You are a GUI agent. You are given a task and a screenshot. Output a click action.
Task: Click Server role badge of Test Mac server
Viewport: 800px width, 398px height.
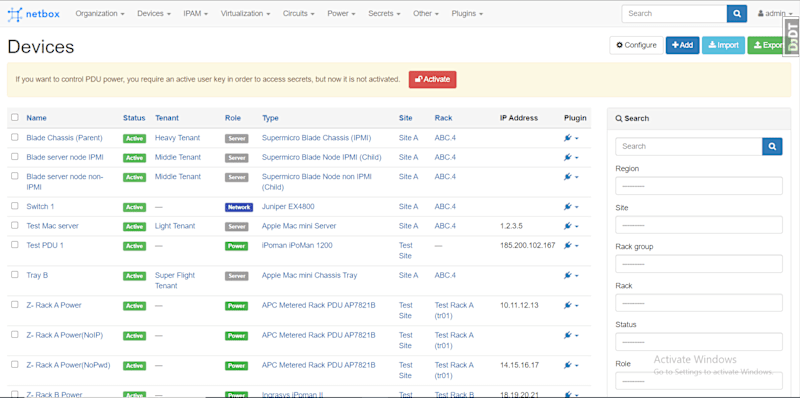click(x=236, y=227)
